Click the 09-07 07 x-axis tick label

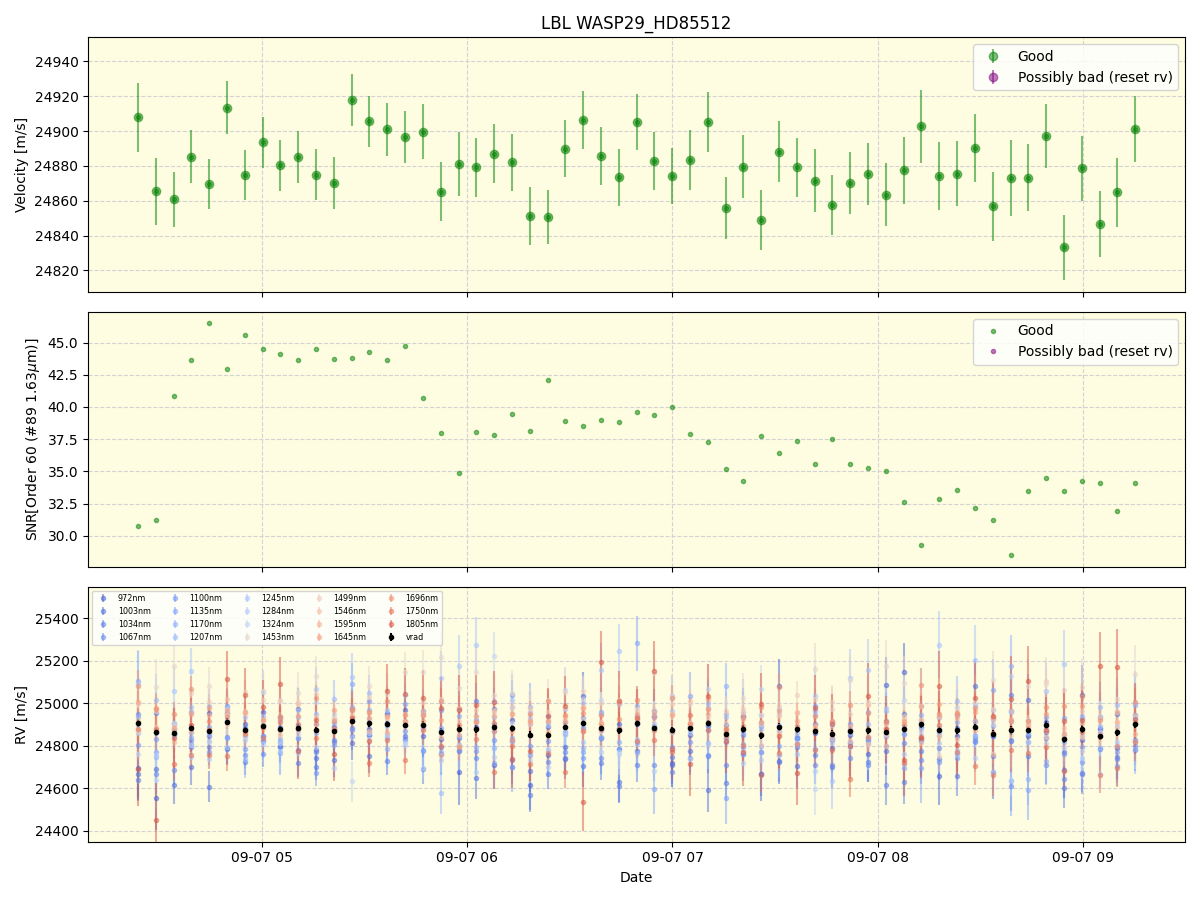(672, 857)
